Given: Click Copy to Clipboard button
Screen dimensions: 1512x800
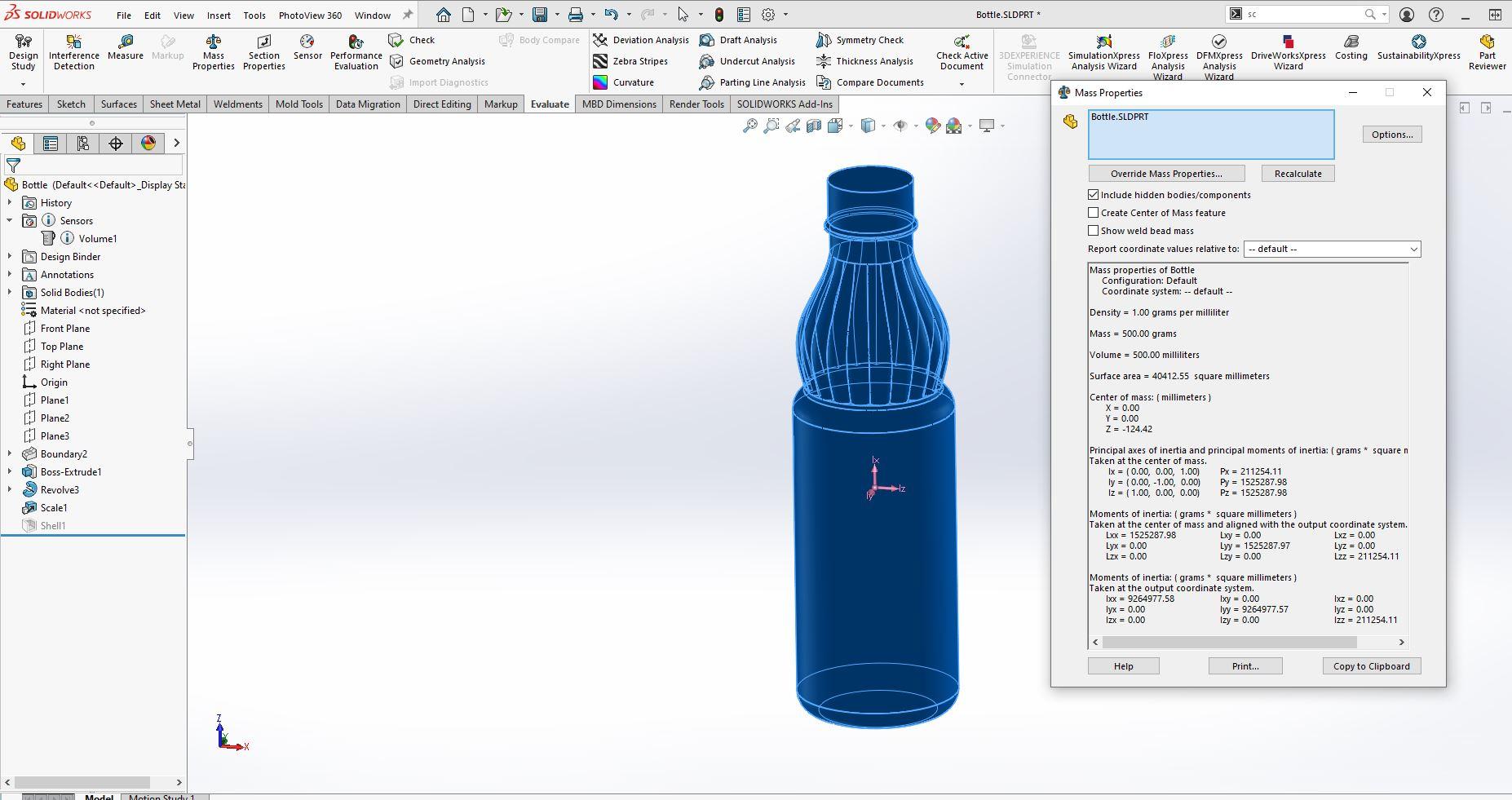Looking at the screenshot, I should tap(1371, 666).
